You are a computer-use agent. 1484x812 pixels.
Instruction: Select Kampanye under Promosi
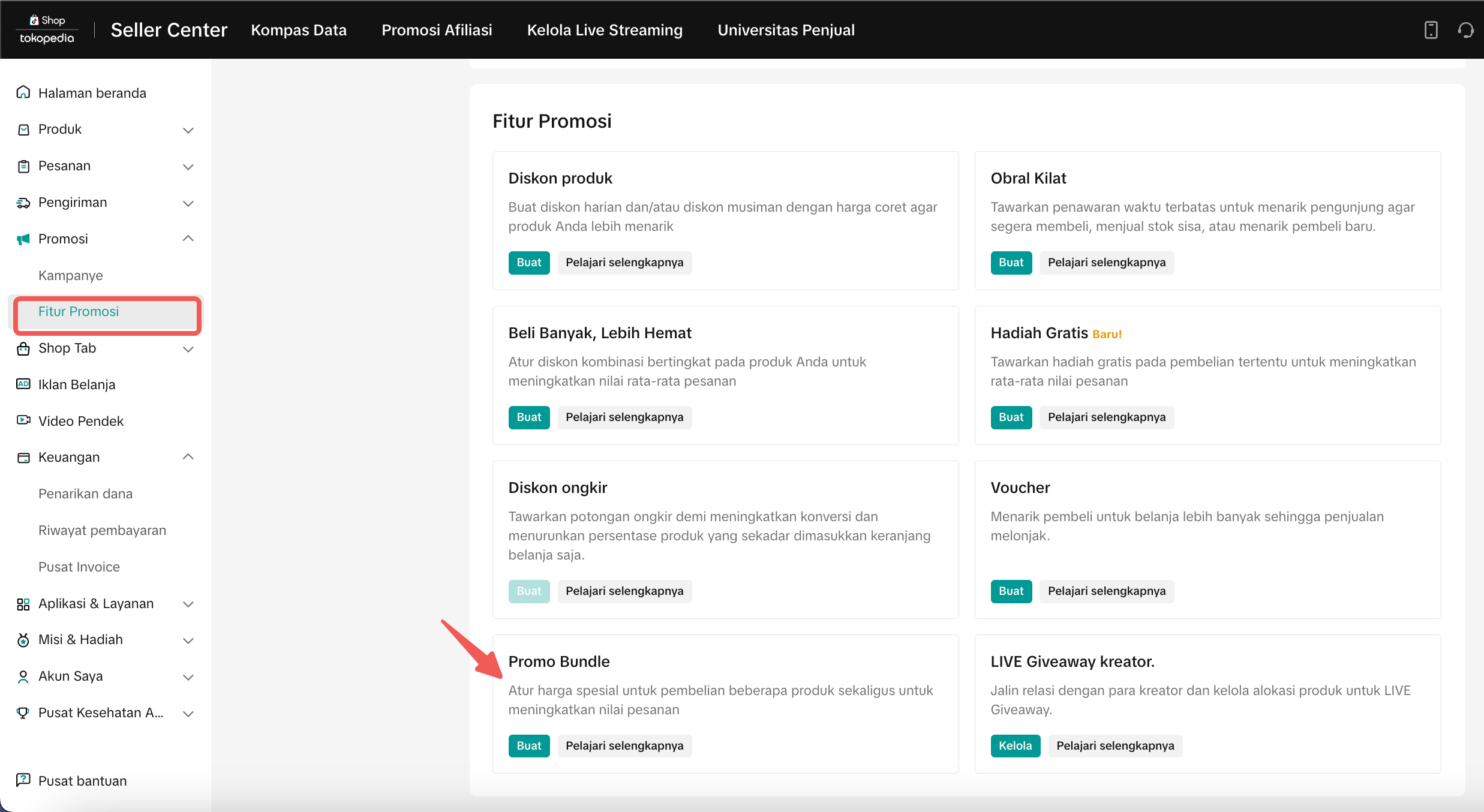coord(71,275)
